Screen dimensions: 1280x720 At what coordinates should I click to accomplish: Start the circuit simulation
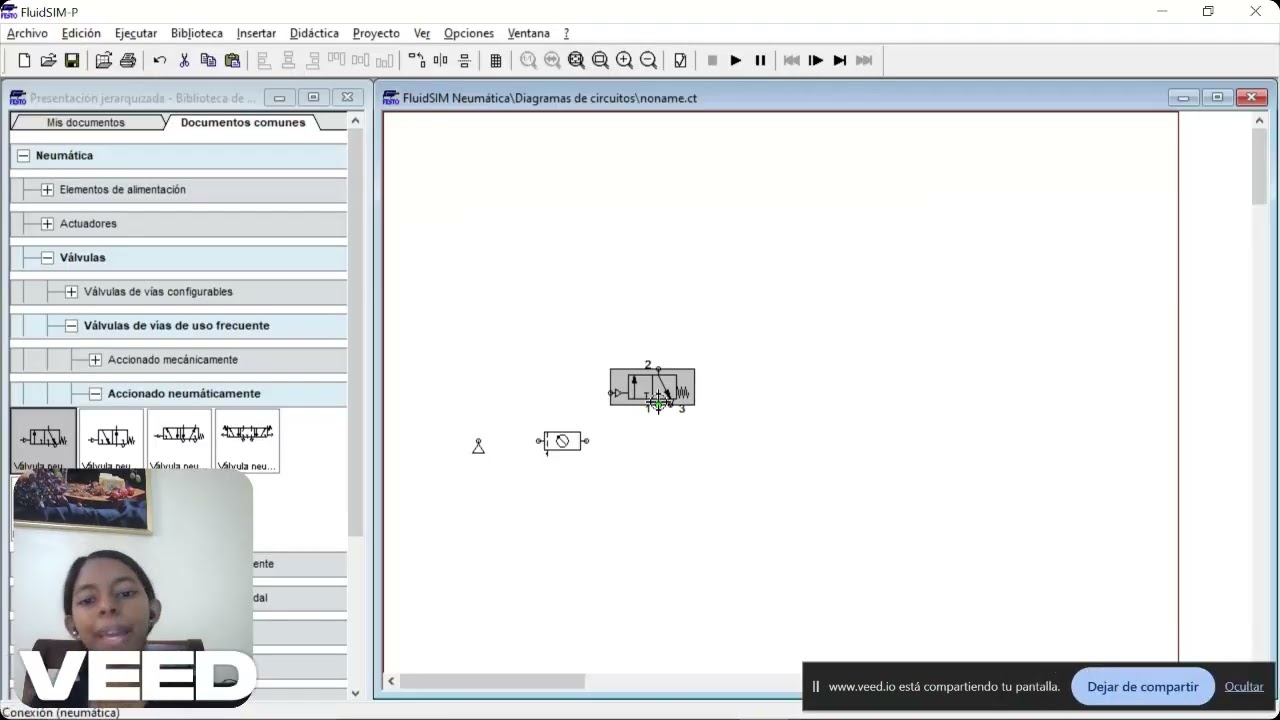coord(736,60)
